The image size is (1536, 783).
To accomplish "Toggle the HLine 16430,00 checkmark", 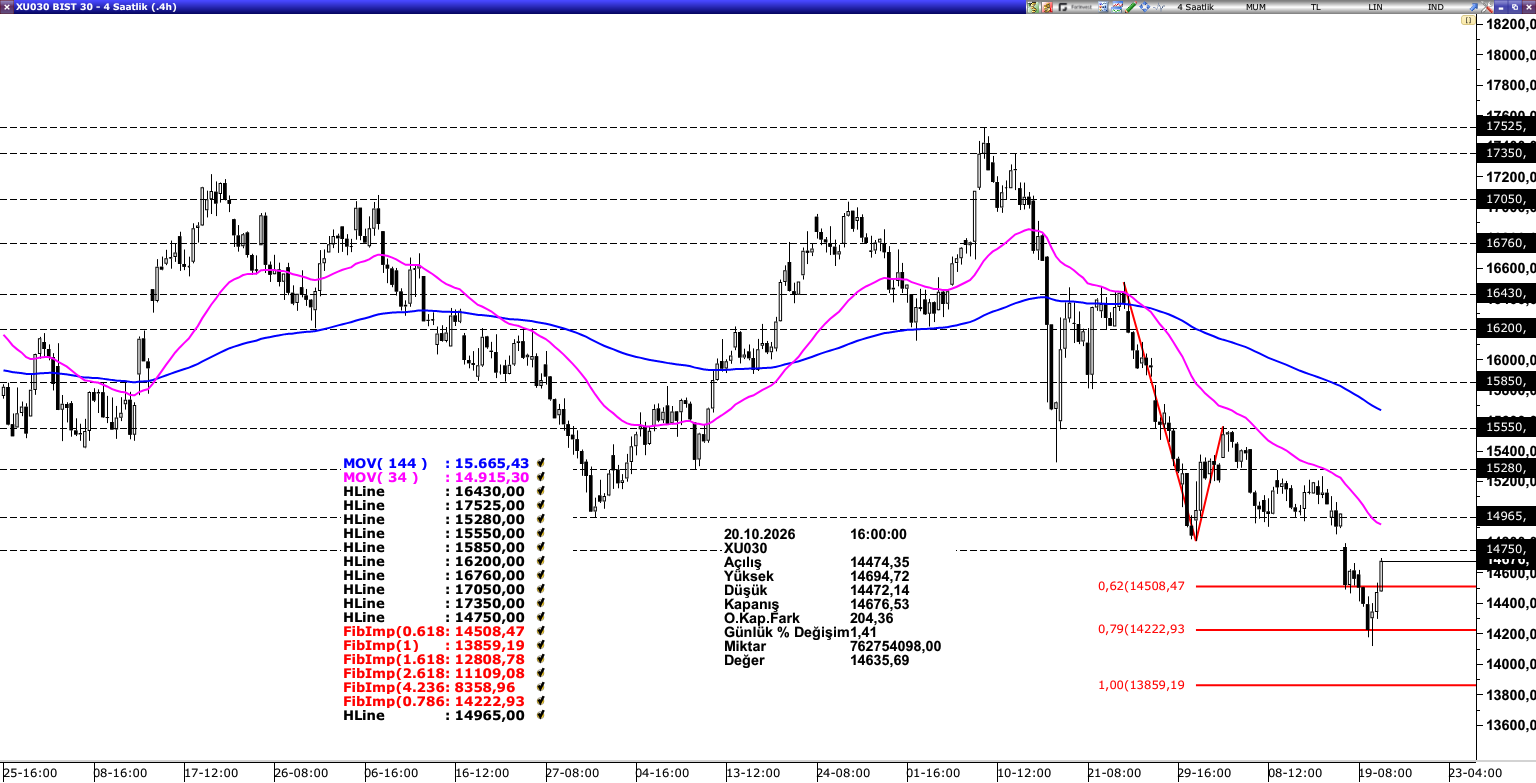I will pyautogui.click(x=541, y=492).
